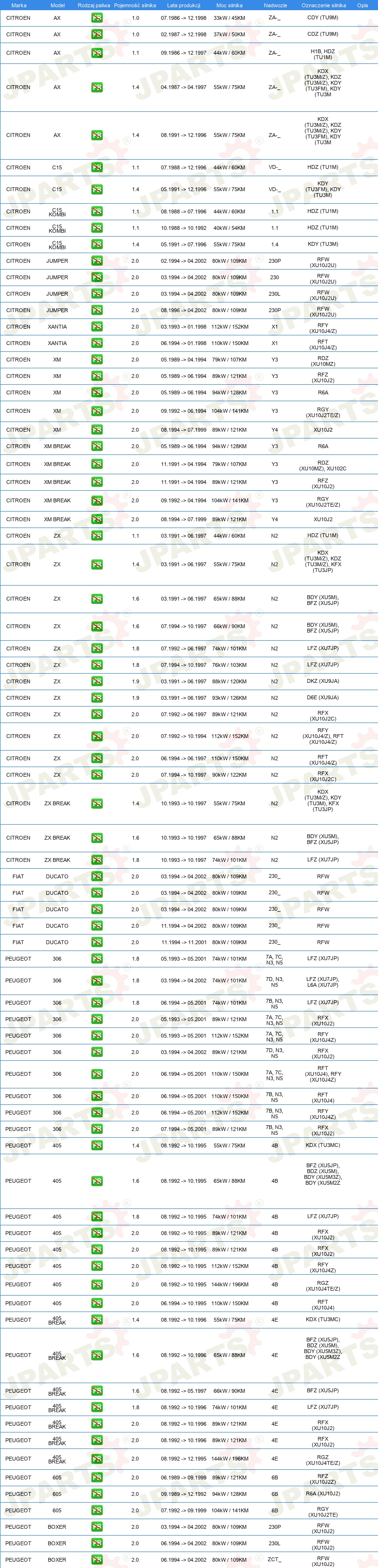
Task: Select the CDZ (TU9M) engine code
Action: (323, 34)
